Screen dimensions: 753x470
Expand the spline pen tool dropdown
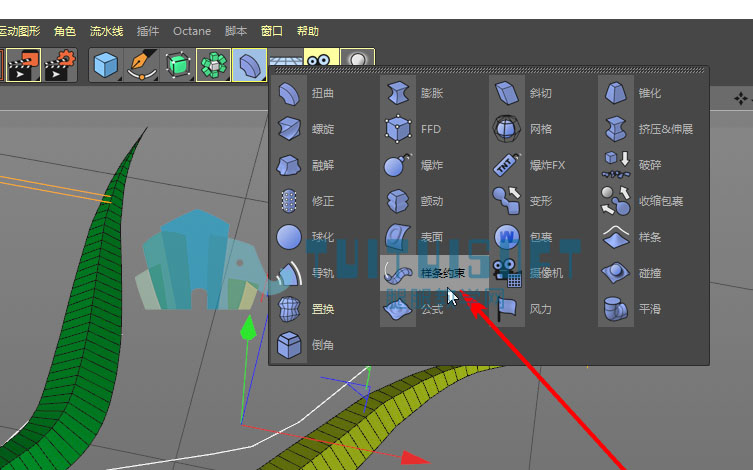142,65
